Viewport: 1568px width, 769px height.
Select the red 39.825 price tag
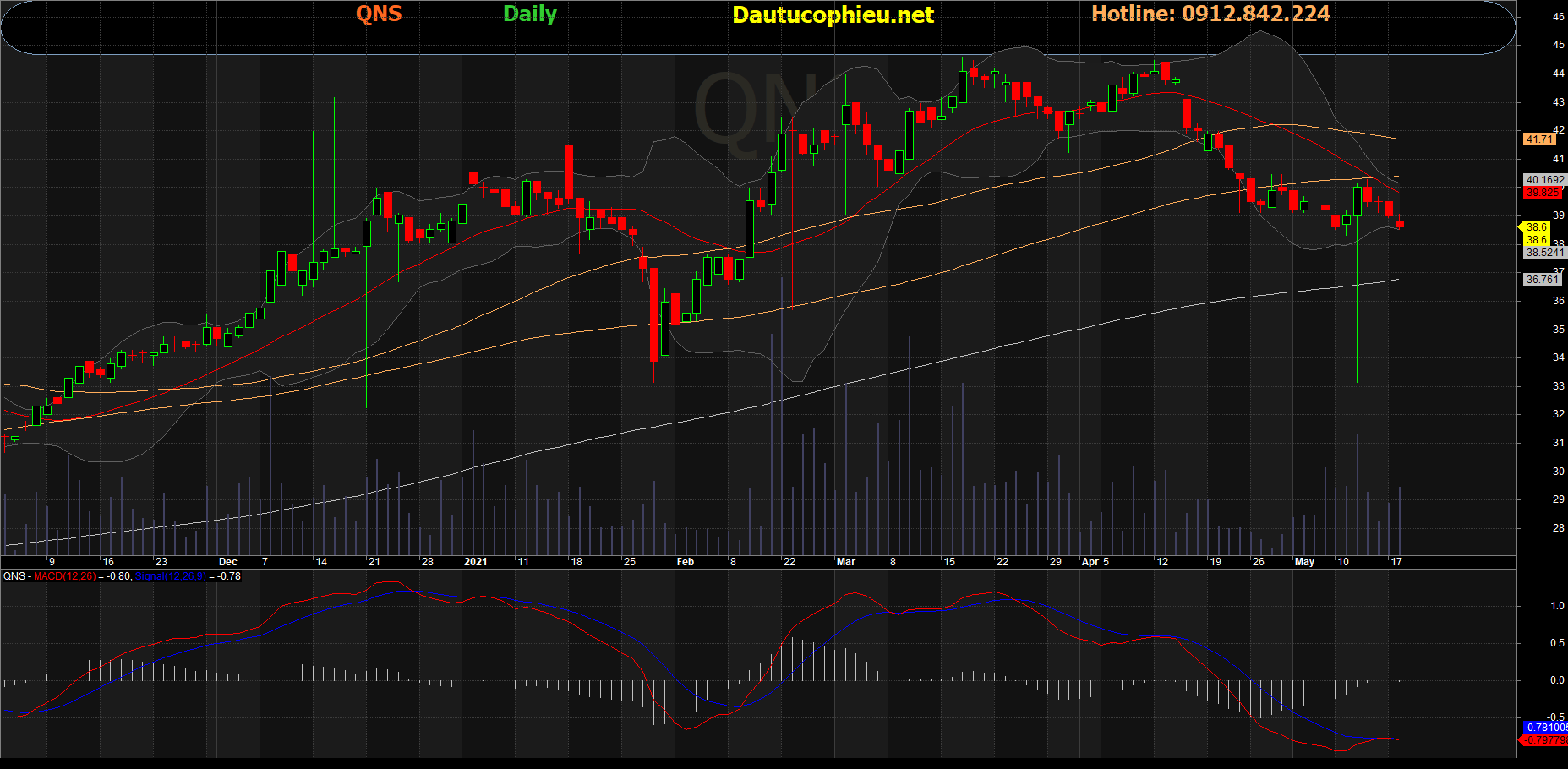click(1543, 193)
